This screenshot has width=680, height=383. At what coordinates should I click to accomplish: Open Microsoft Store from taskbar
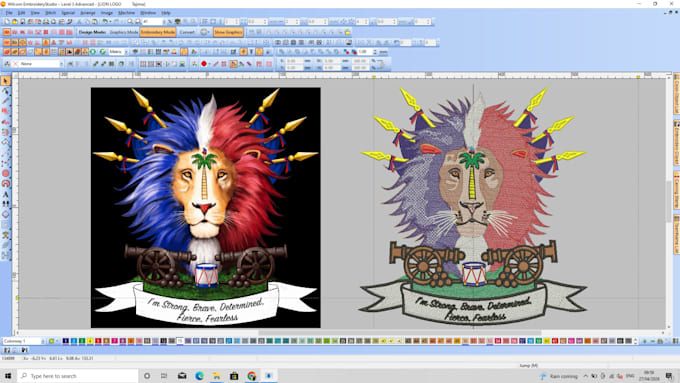pos(234,376)
